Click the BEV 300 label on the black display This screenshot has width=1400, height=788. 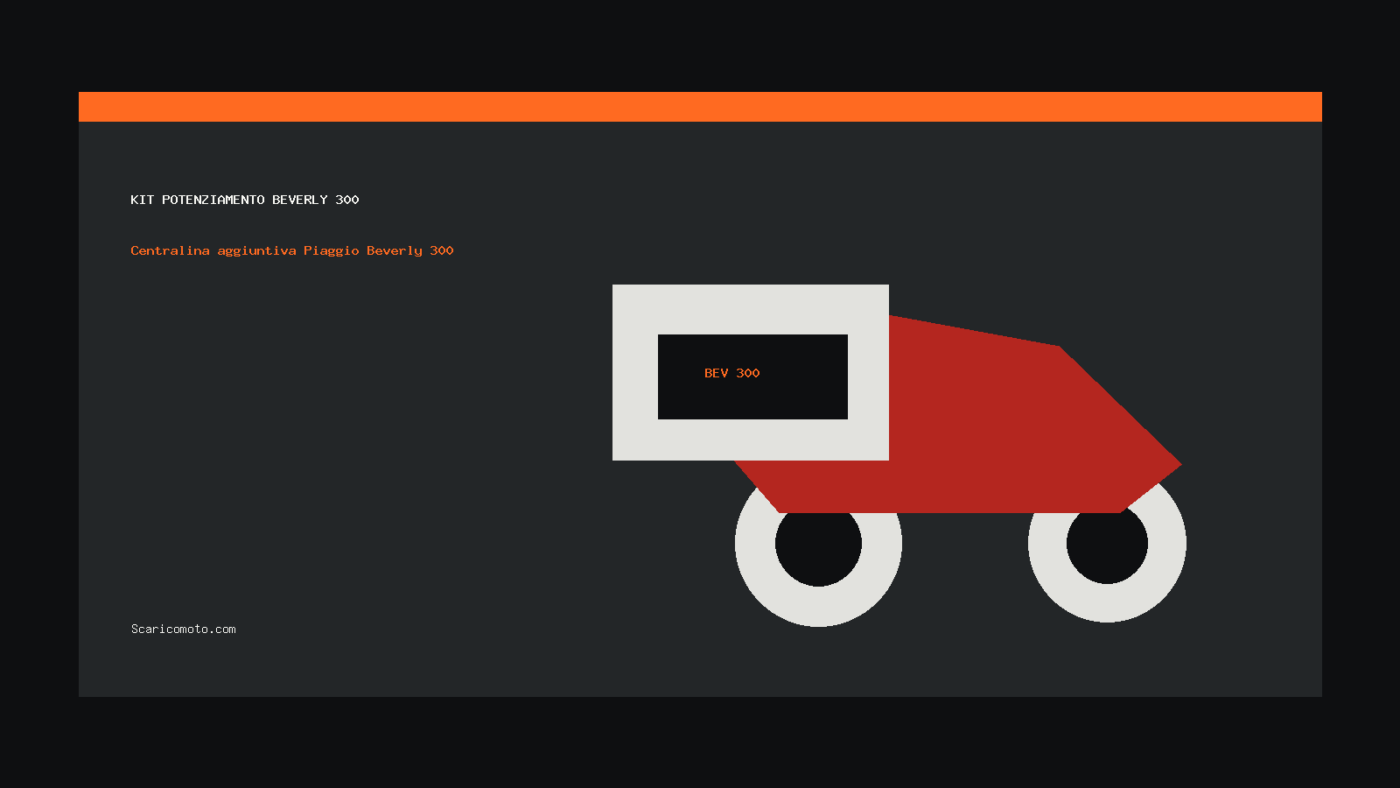(732, 373)
